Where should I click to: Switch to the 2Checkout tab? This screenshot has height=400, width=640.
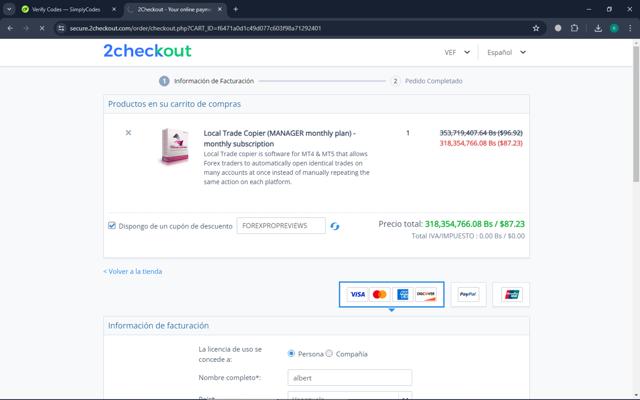click(175, 9)
